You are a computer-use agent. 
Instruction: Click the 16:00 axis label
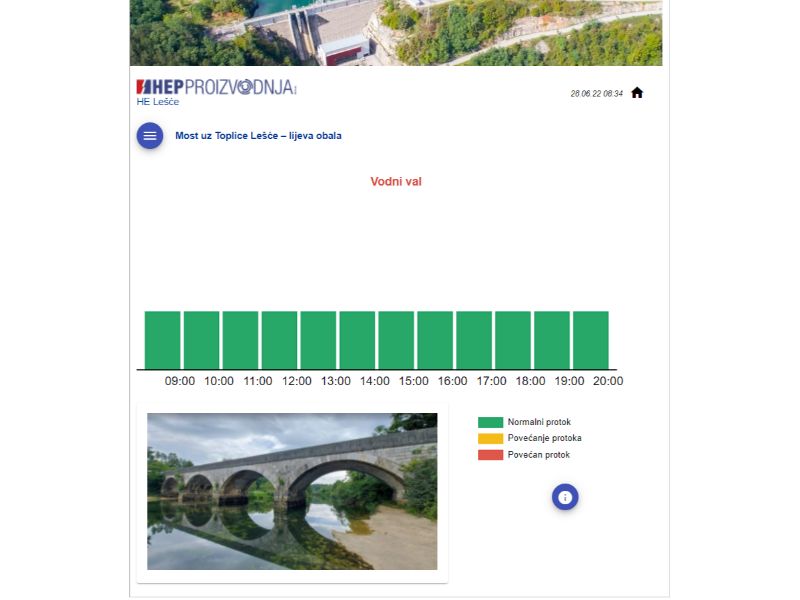click(x=452, y=381)
